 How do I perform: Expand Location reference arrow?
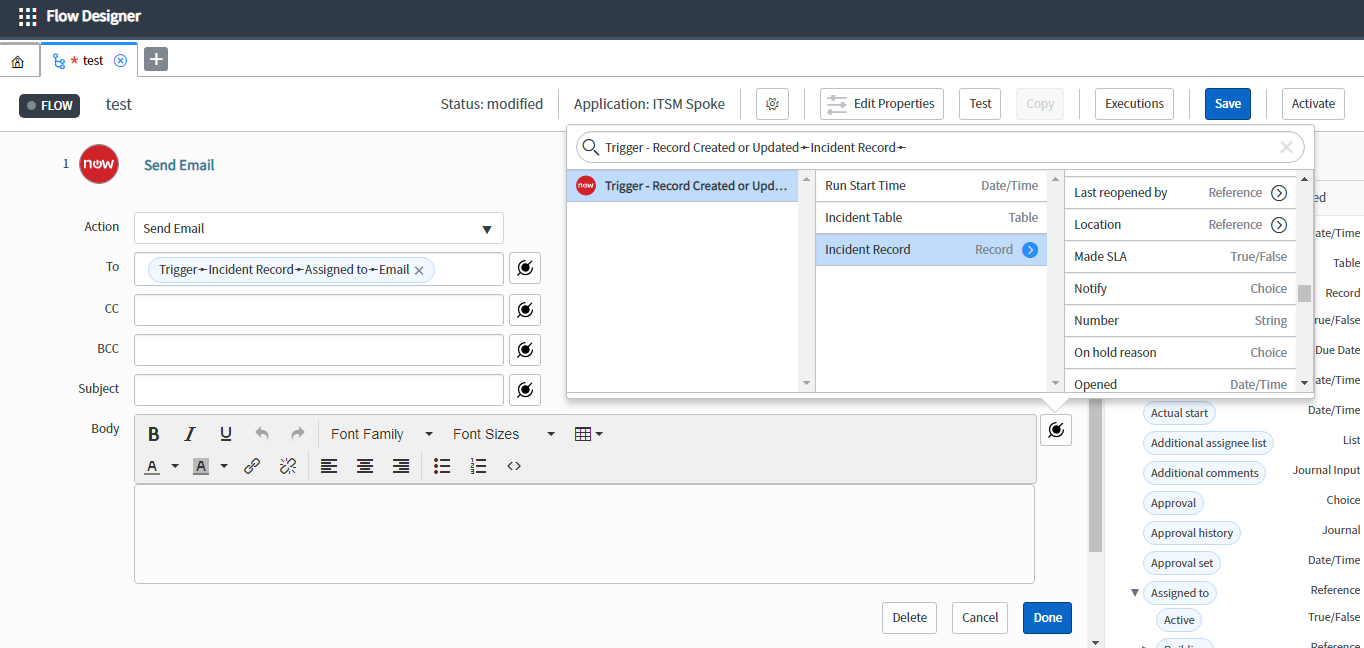1279,225
